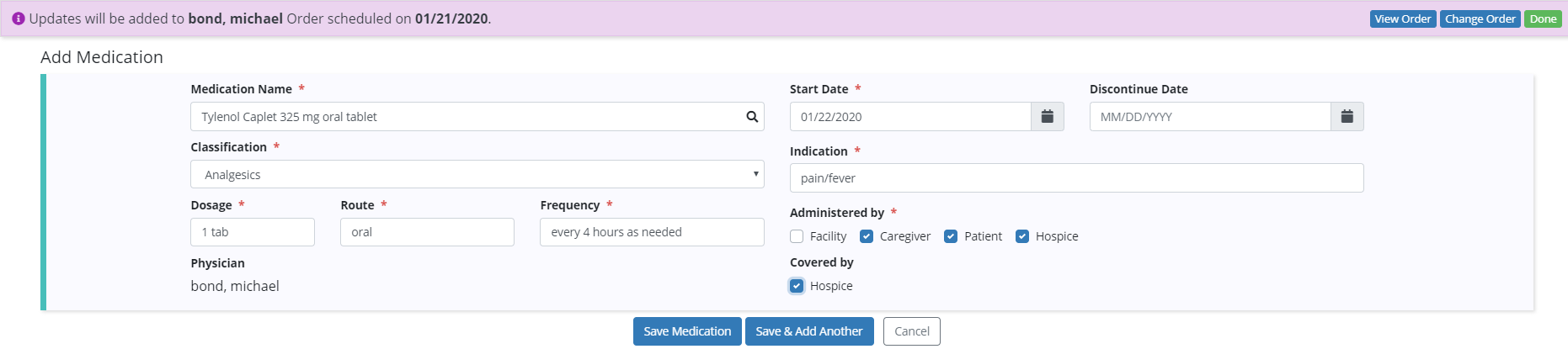
Task: Click the View Order button
Action: click(x=1402, y=19)
